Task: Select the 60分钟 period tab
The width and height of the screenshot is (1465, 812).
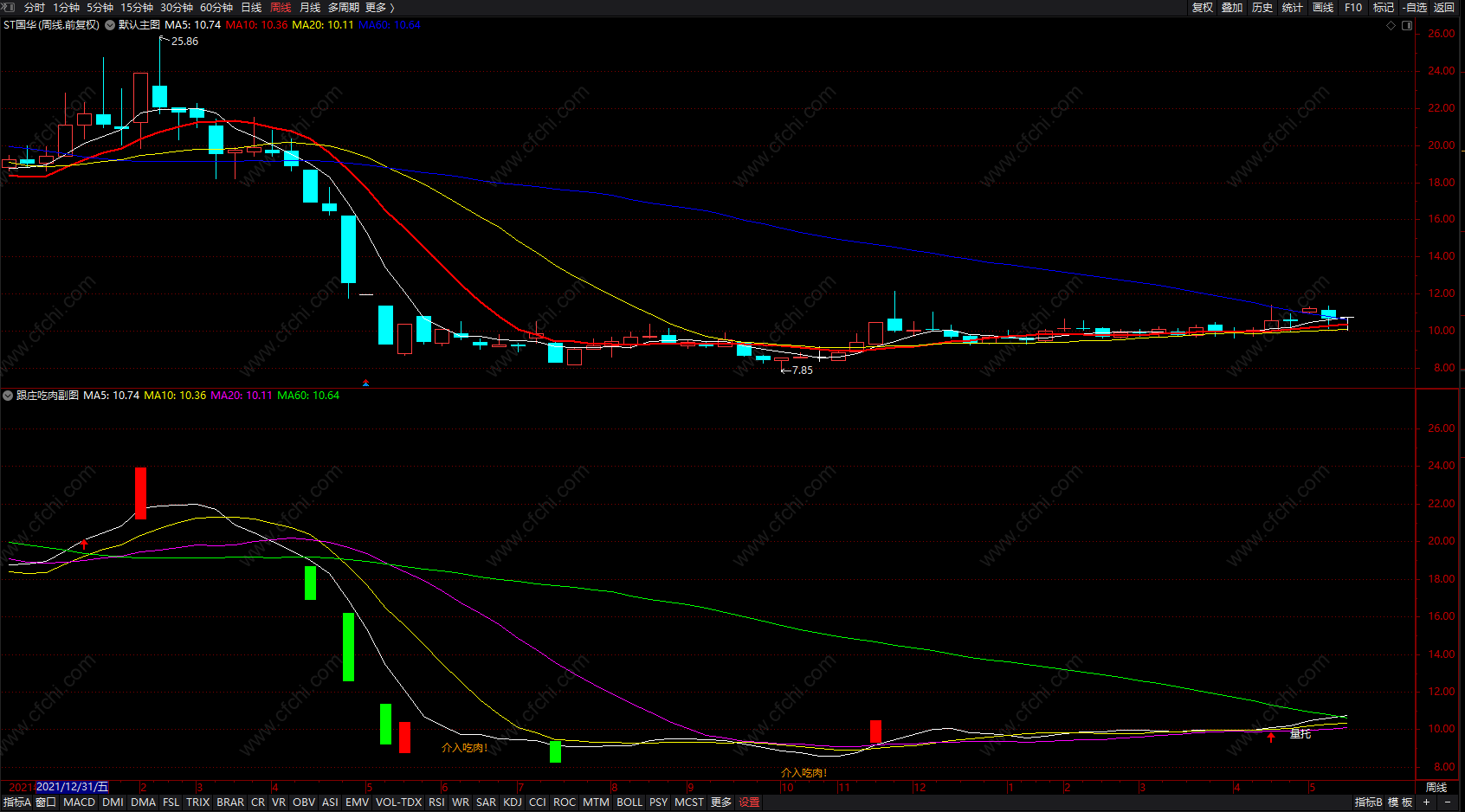Action: 216,7
